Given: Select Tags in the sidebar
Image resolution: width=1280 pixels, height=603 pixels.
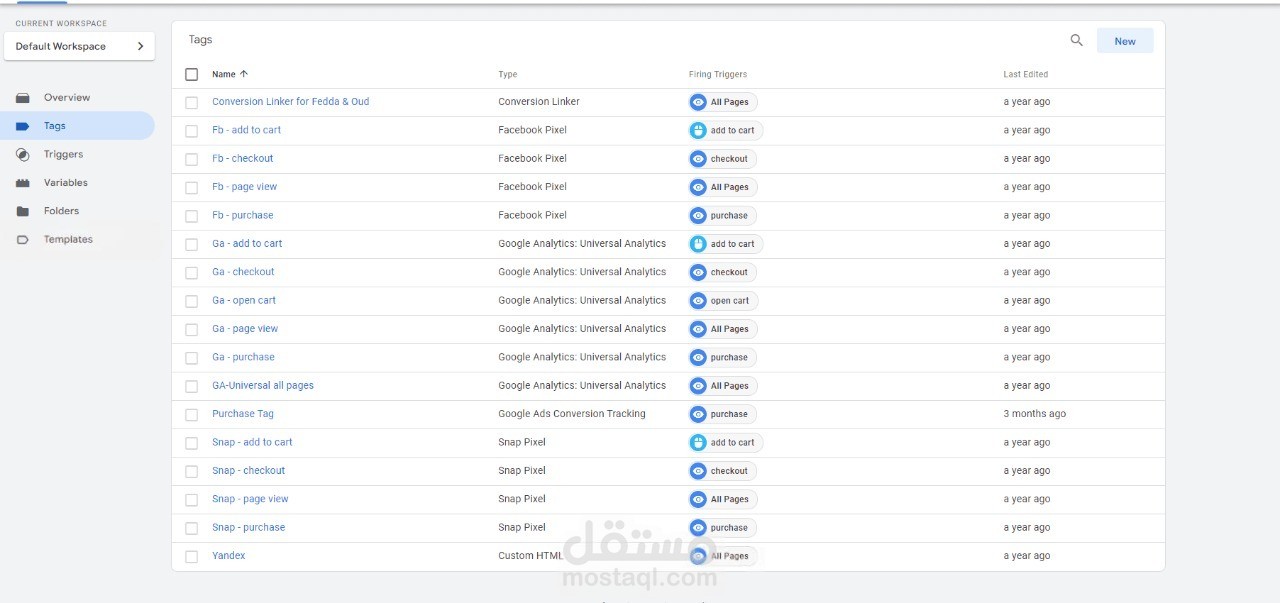Looking at the screenshot, I should click(x=55, y=126).
